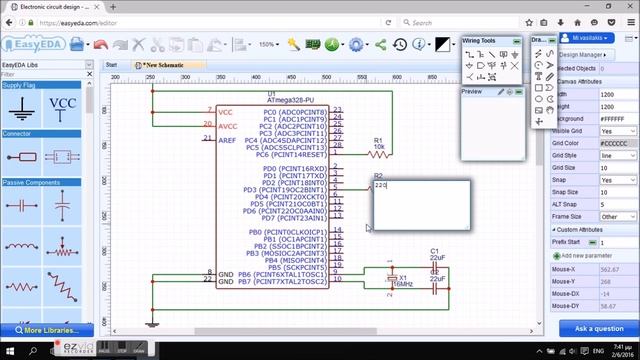The height and width of the screenshot is (360, 640).
Task: Select the Rectangle drawing tool
Action: point(538,88)
